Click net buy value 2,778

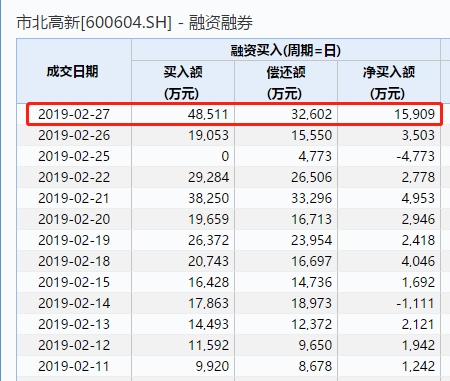point(418,177)
